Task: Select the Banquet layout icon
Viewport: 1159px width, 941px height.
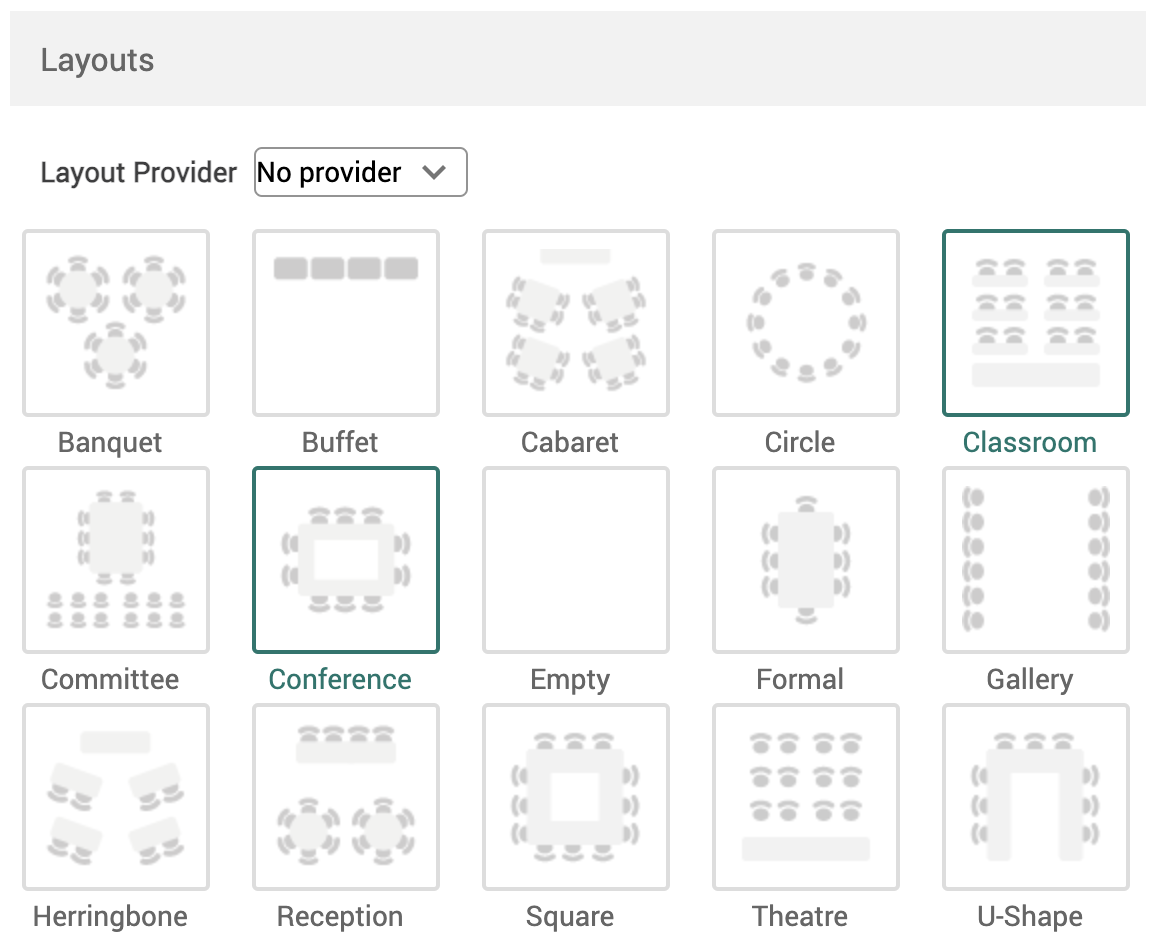Action: (115, 322)
